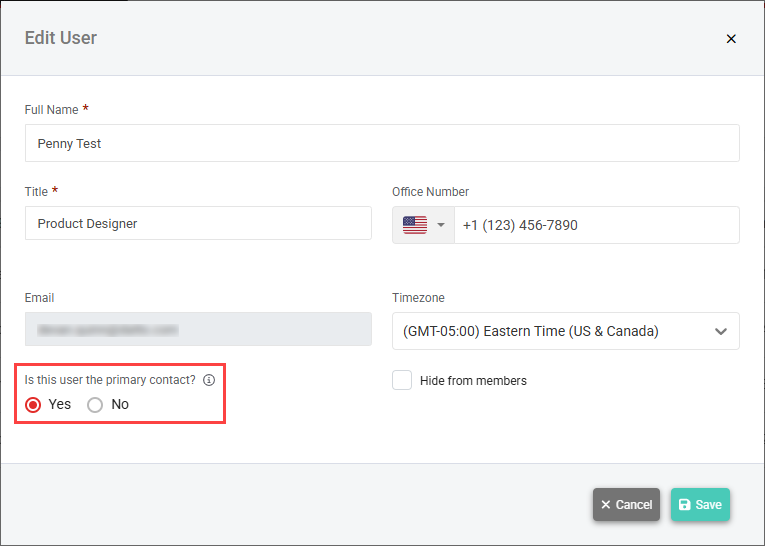This screenshot has height=546, width=765.
Task: Open the country code caret next to flag
Action: [x=441, y=225]
